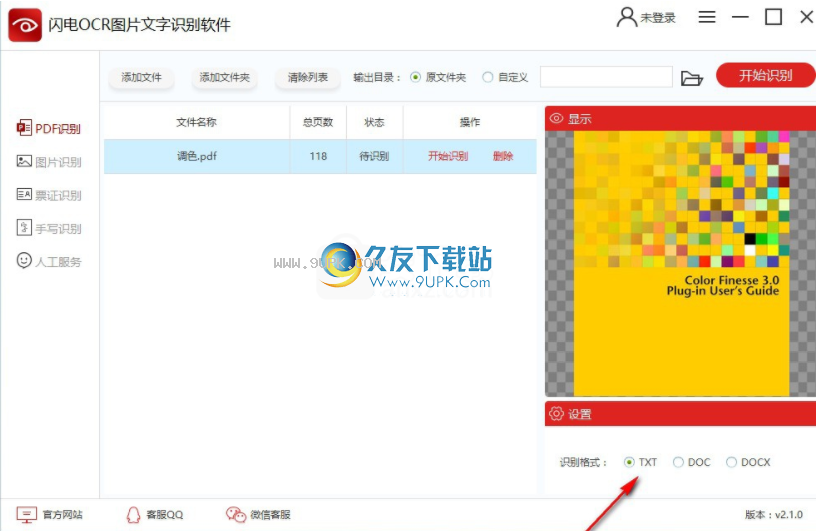Screen dimensions: 819x531
Task: Click the big red 开始识别 button
Action: click(766, 76)
